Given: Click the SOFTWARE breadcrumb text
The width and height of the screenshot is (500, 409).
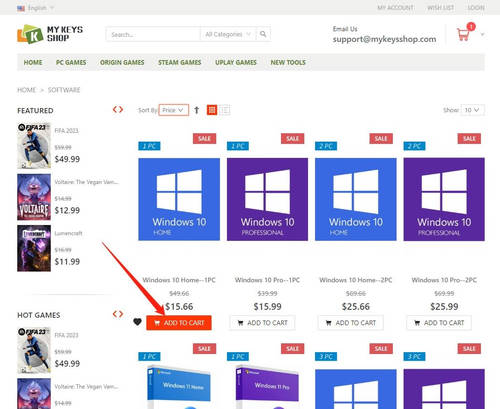Looking at the screenshot, I should [x=64, y=90].
